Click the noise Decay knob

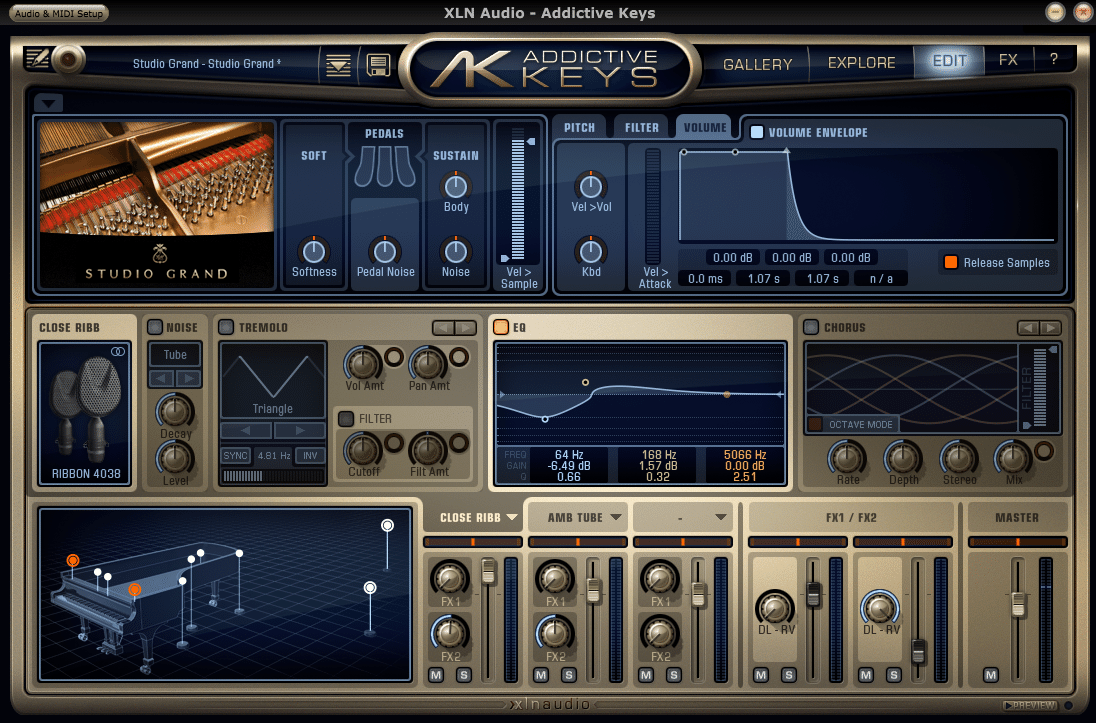click(175, 410)
